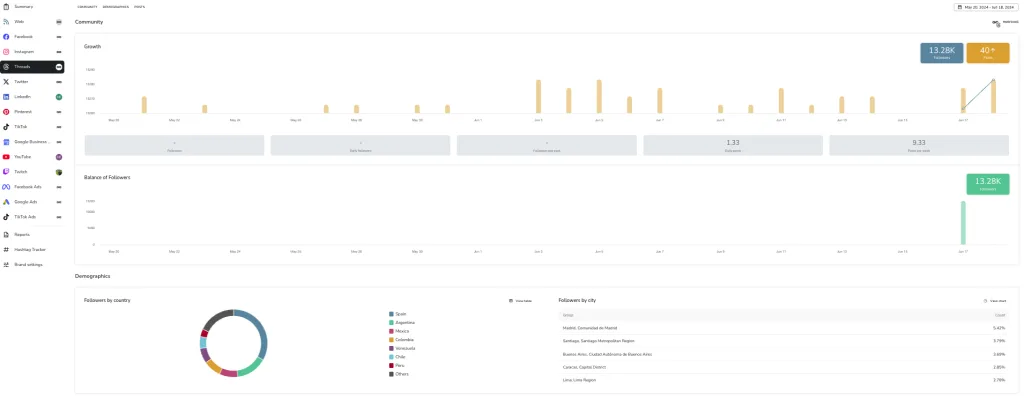Select the blue 13.28K Followers badge
The image size is (1024, 398).
[942, 53]
